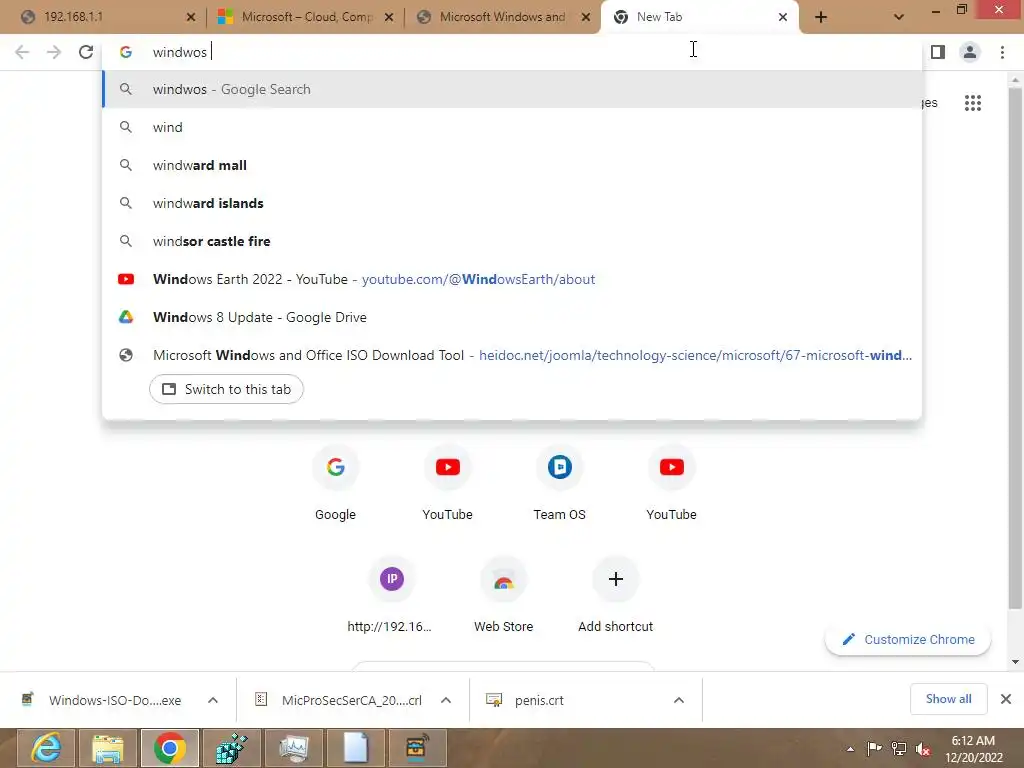Select the 'wind' suggestion
The image size is (1024, 768).
coord(512,127)
